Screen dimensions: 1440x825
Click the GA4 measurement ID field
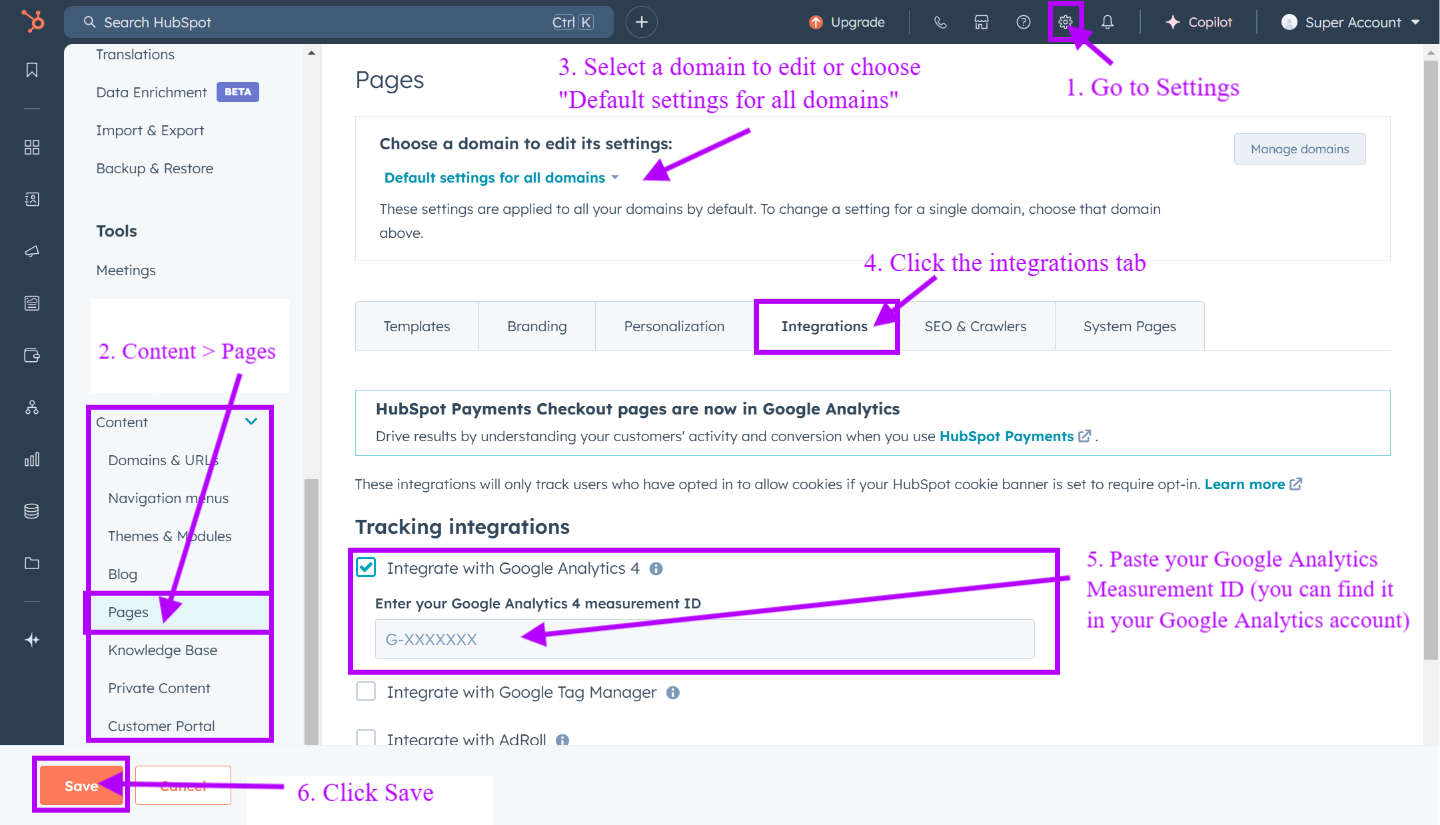click(x=705, y=639)
